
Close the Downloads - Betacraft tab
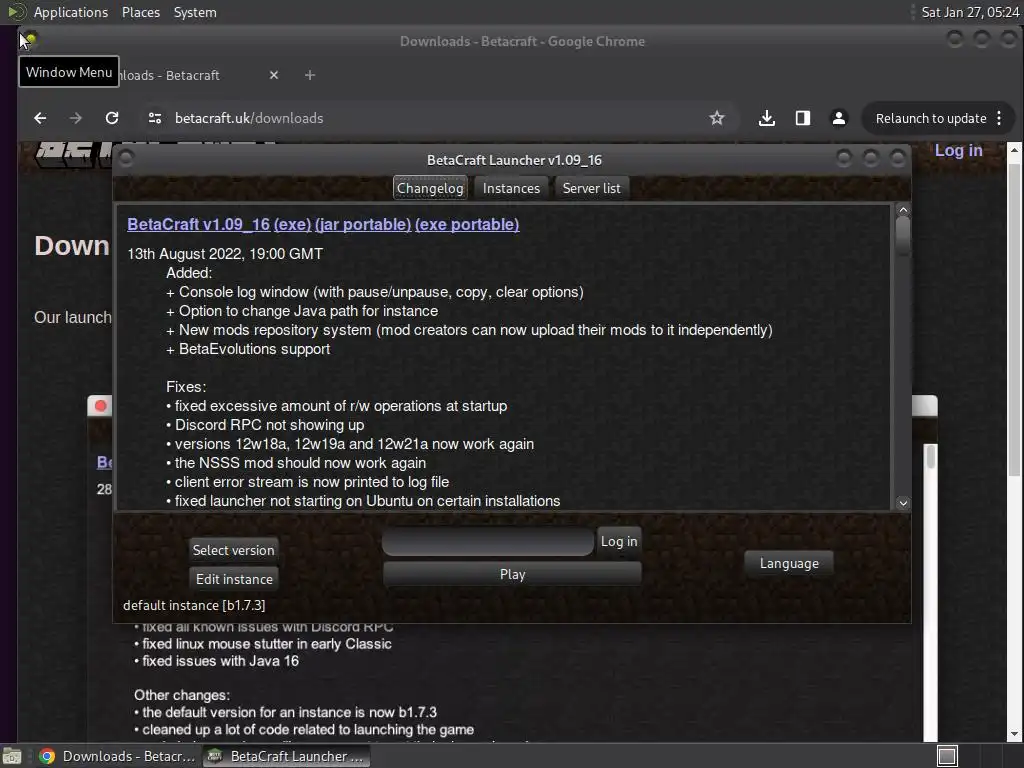pos(274,75)
